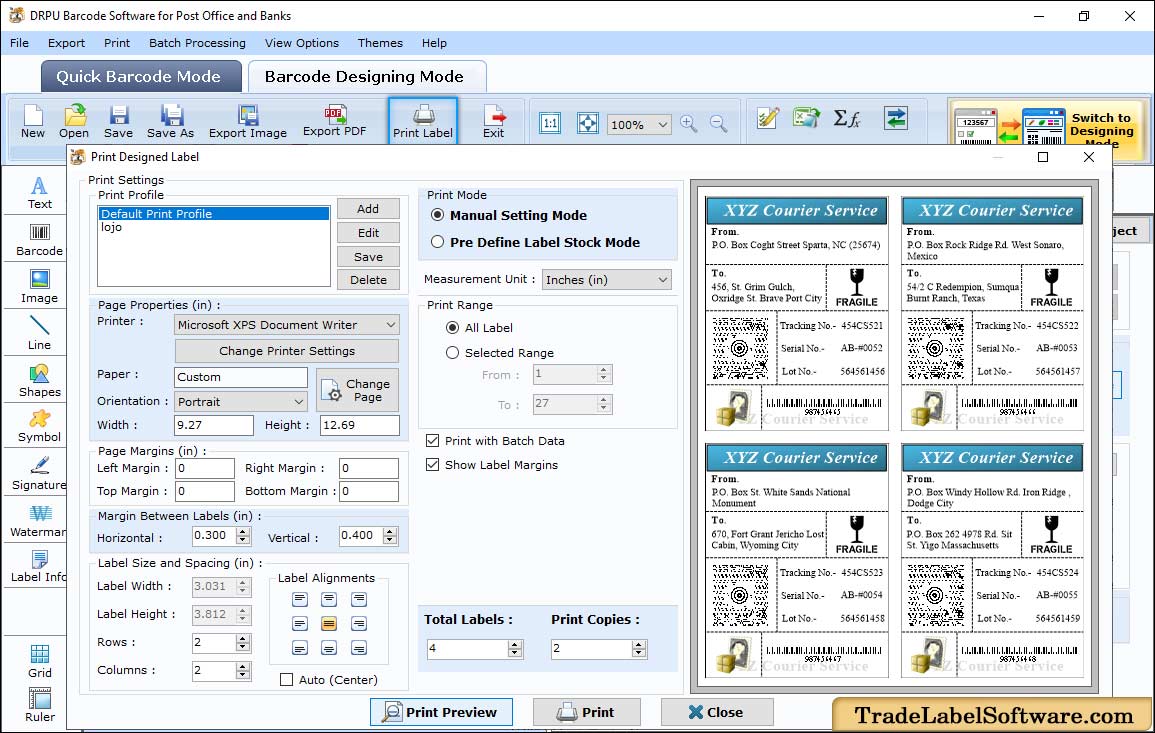
Task: Open the Measurement Unit dropdown
Action: pyautogui.click(x=607, y=280)
